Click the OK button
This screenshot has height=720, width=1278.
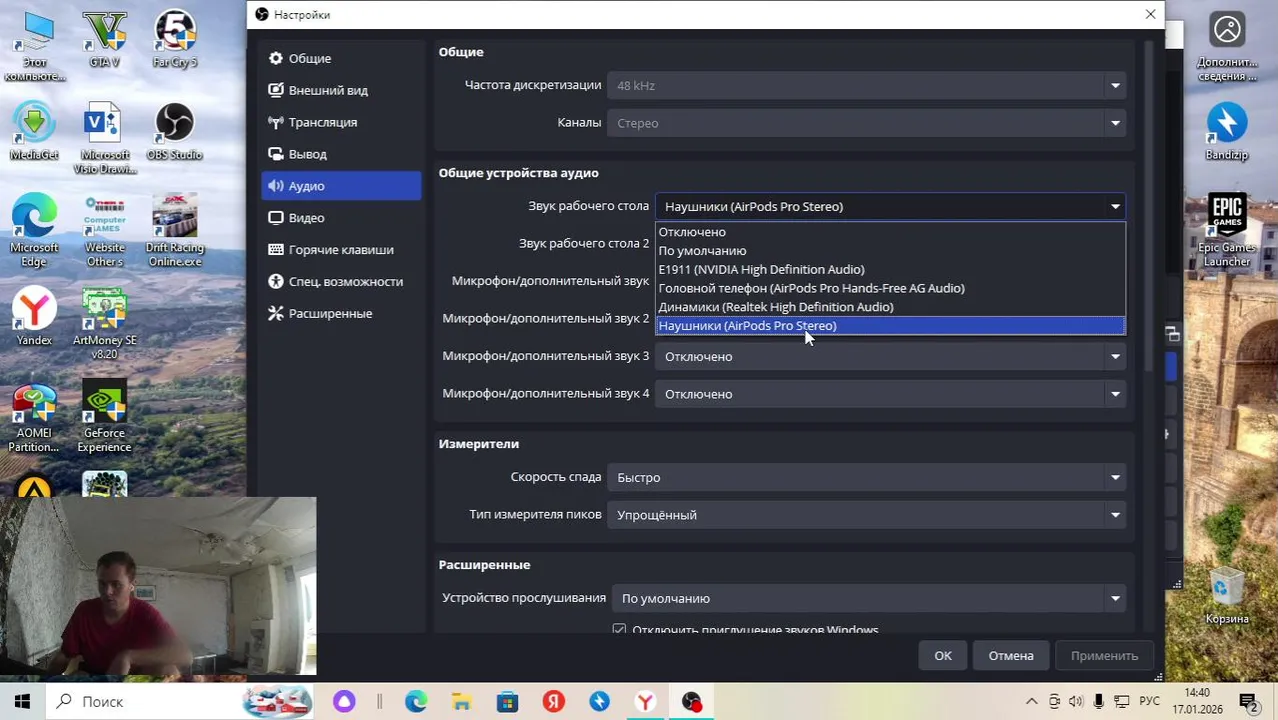943,656
